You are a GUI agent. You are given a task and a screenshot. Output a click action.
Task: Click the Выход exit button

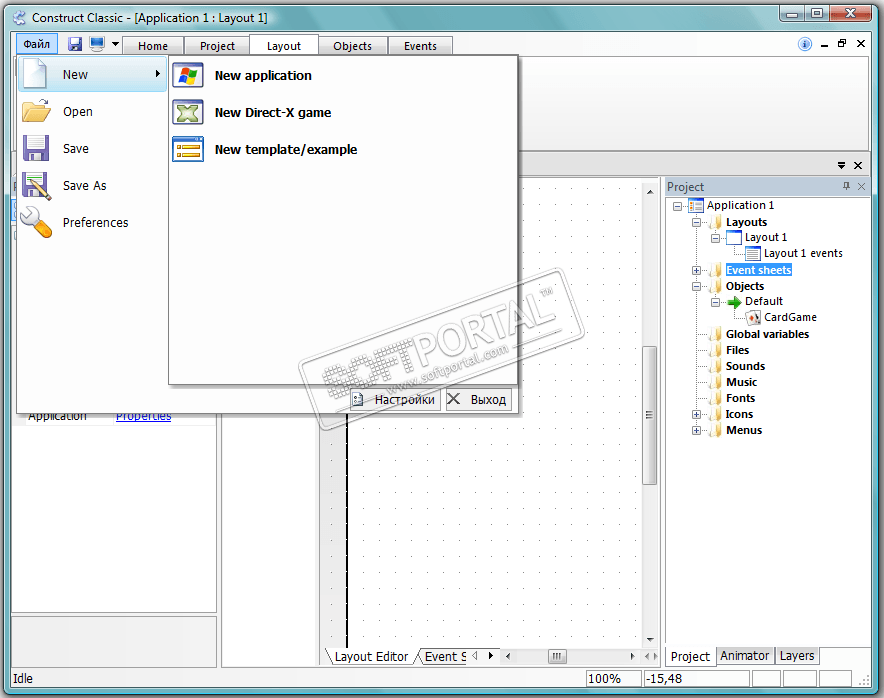click(478, 400)
